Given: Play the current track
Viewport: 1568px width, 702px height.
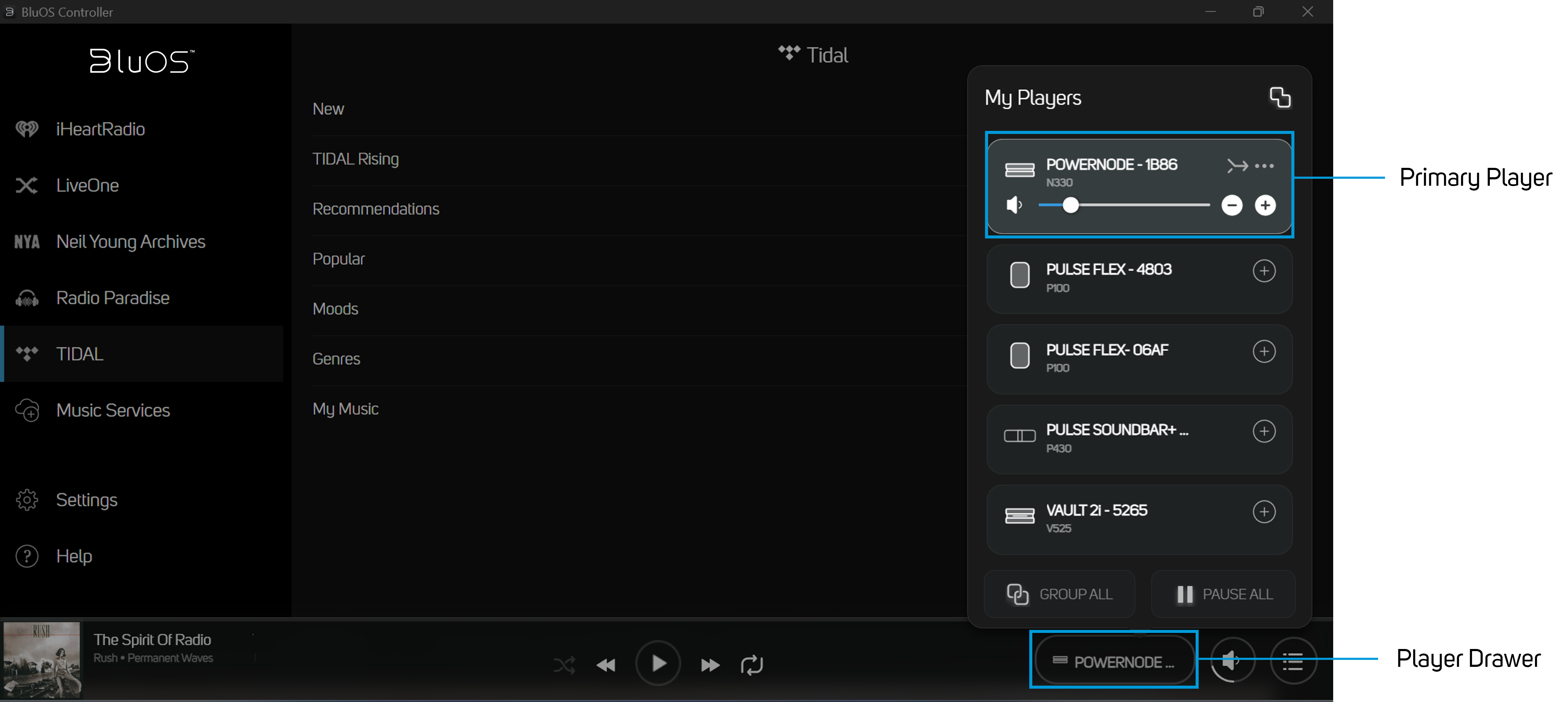Looking at the screenshot, I should pos(658,663).
